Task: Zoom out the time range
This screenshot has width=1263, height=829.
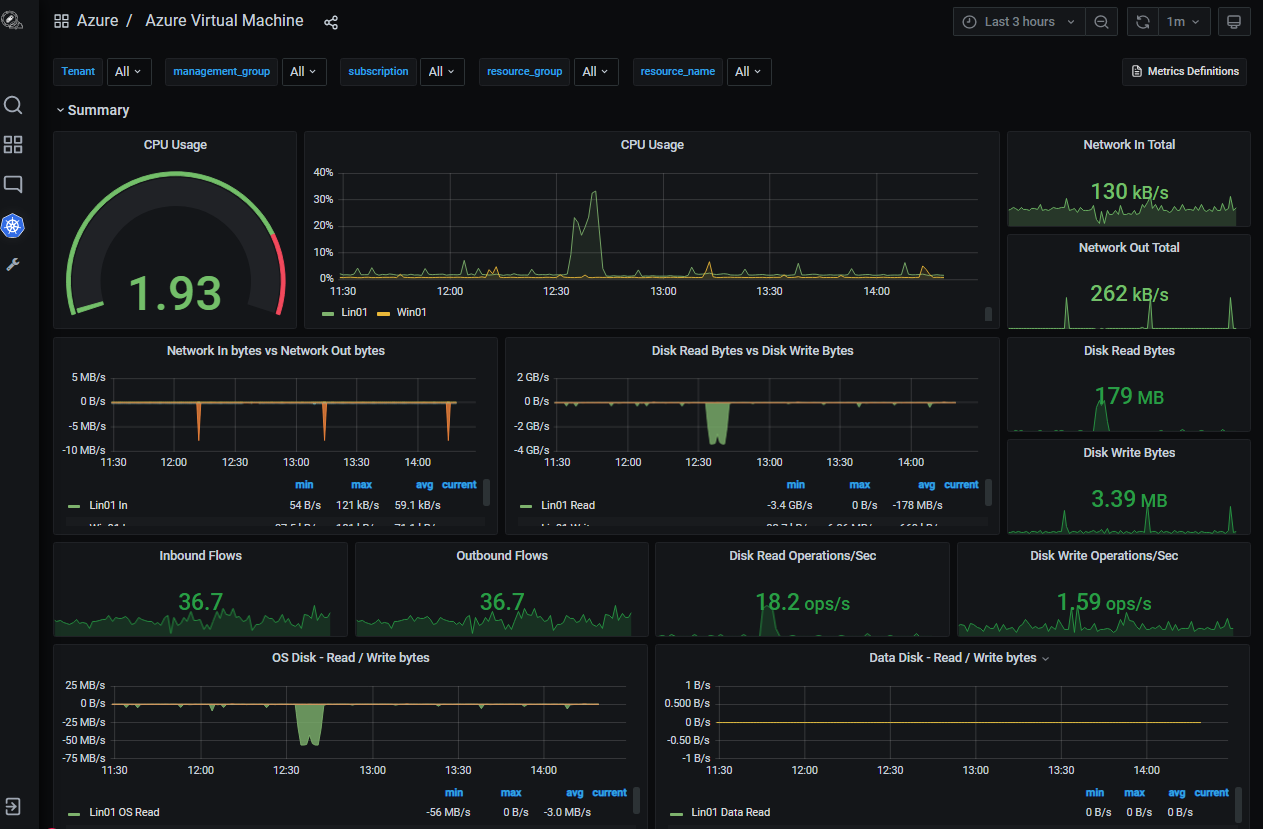Action: 1101,22
